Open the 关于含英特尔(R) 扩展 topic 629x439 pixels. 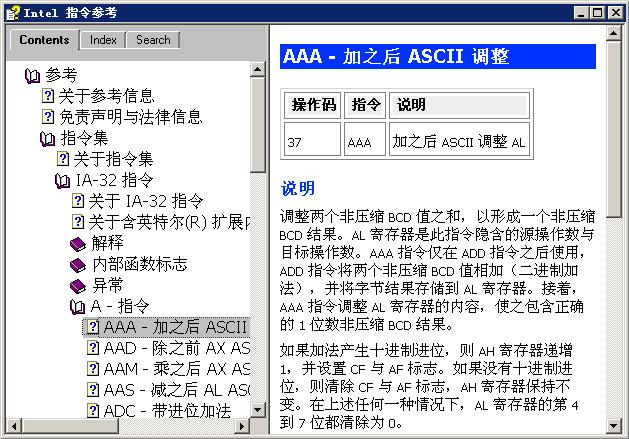click(169, 222)
